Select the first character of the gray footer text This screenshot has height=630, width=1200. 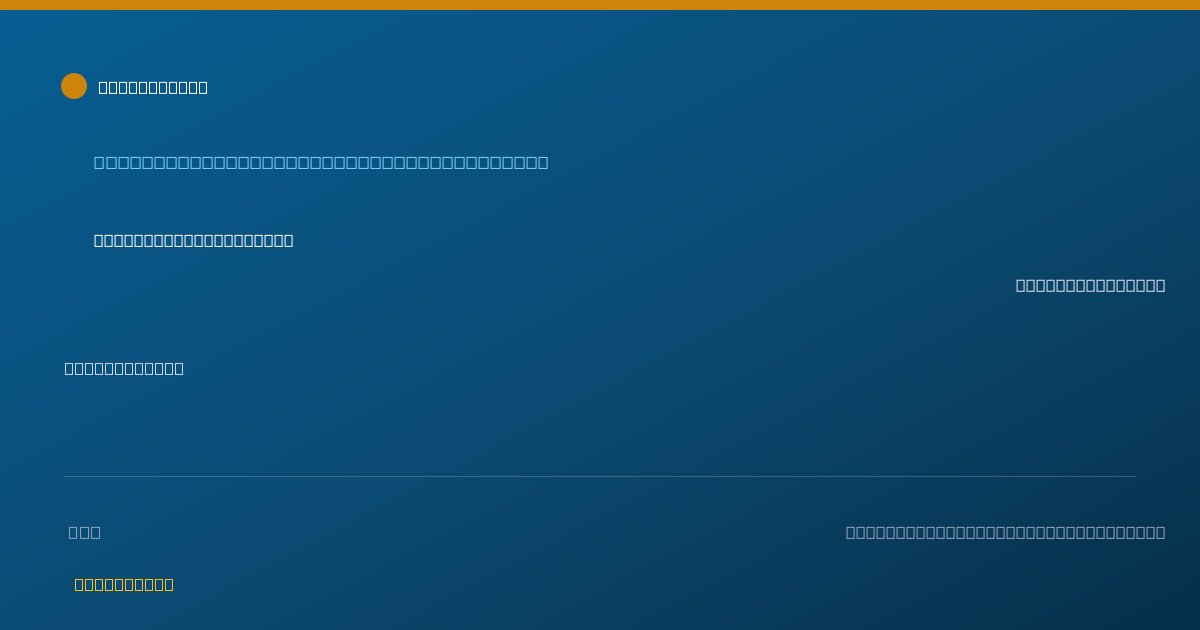851,532
